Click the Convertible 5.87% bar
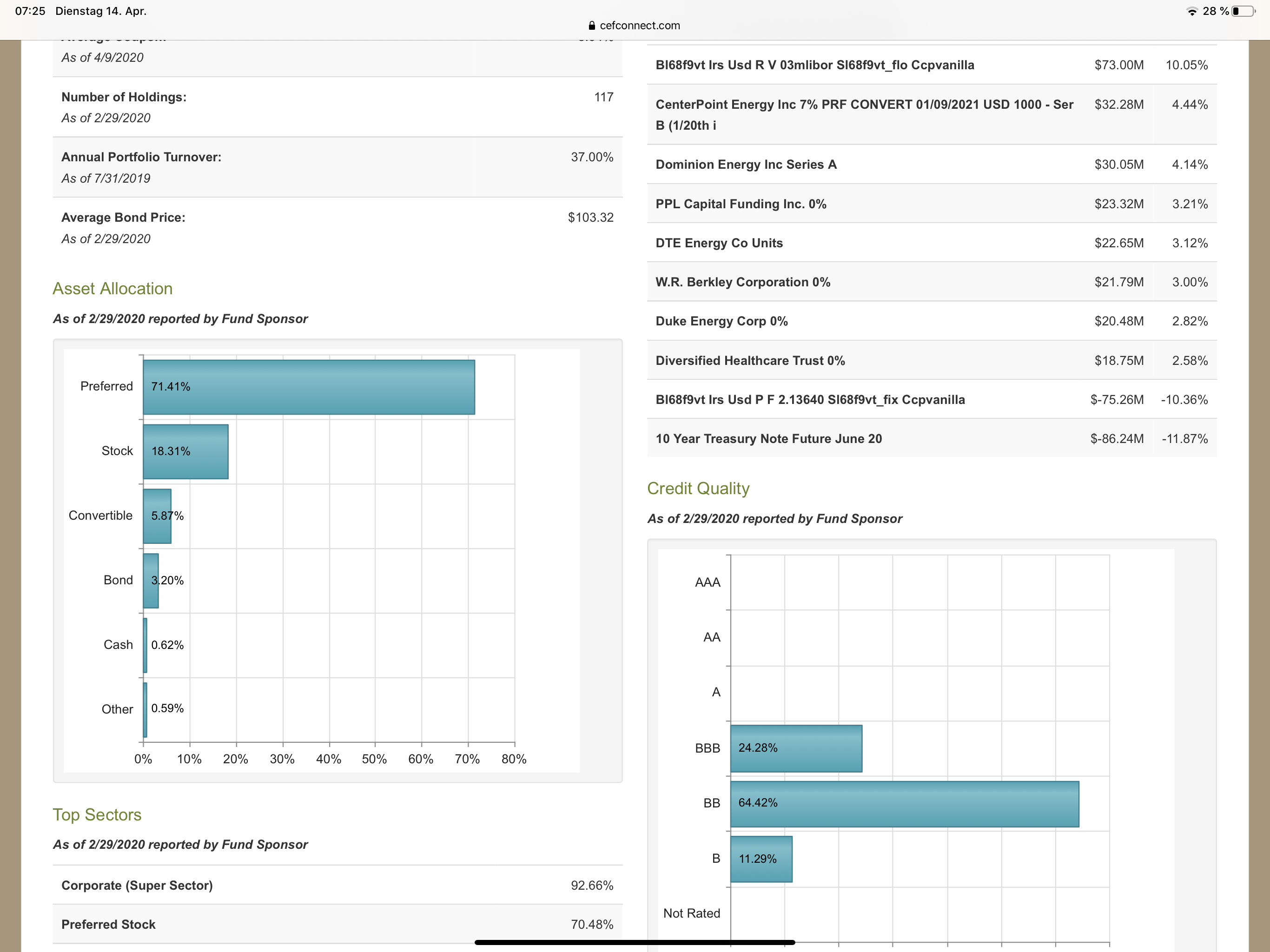The image size is (1270, 952). (x=157, y=516)
